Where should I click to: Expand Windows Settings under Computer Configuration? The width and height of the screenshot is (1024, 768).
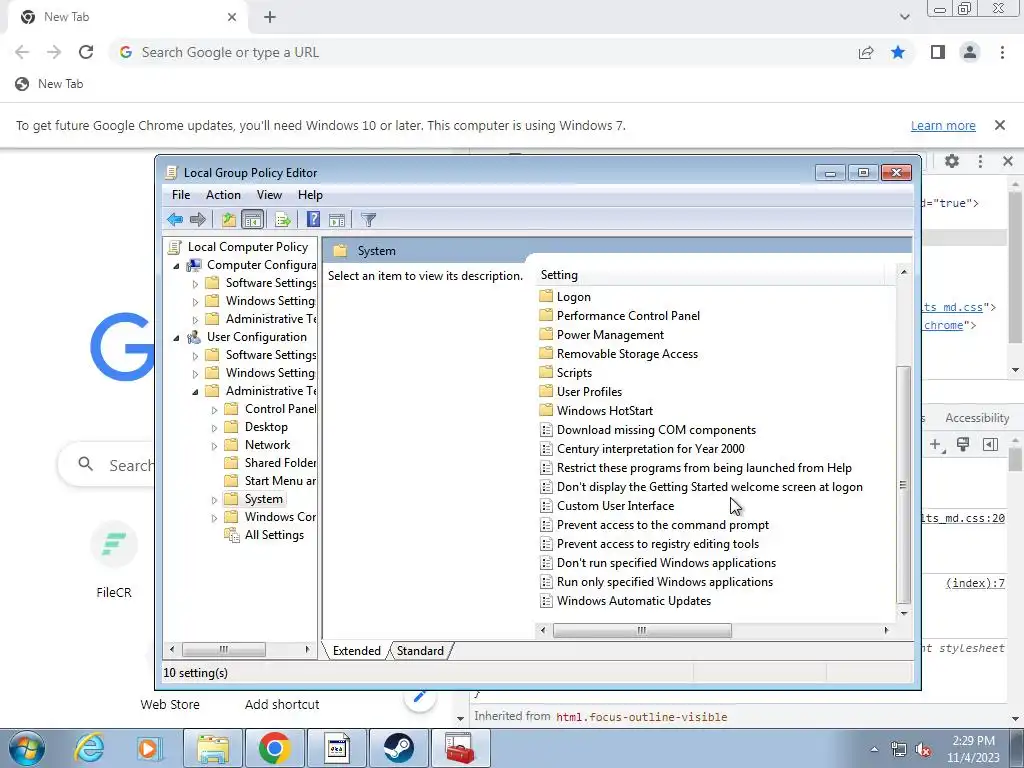click(195, 302)
